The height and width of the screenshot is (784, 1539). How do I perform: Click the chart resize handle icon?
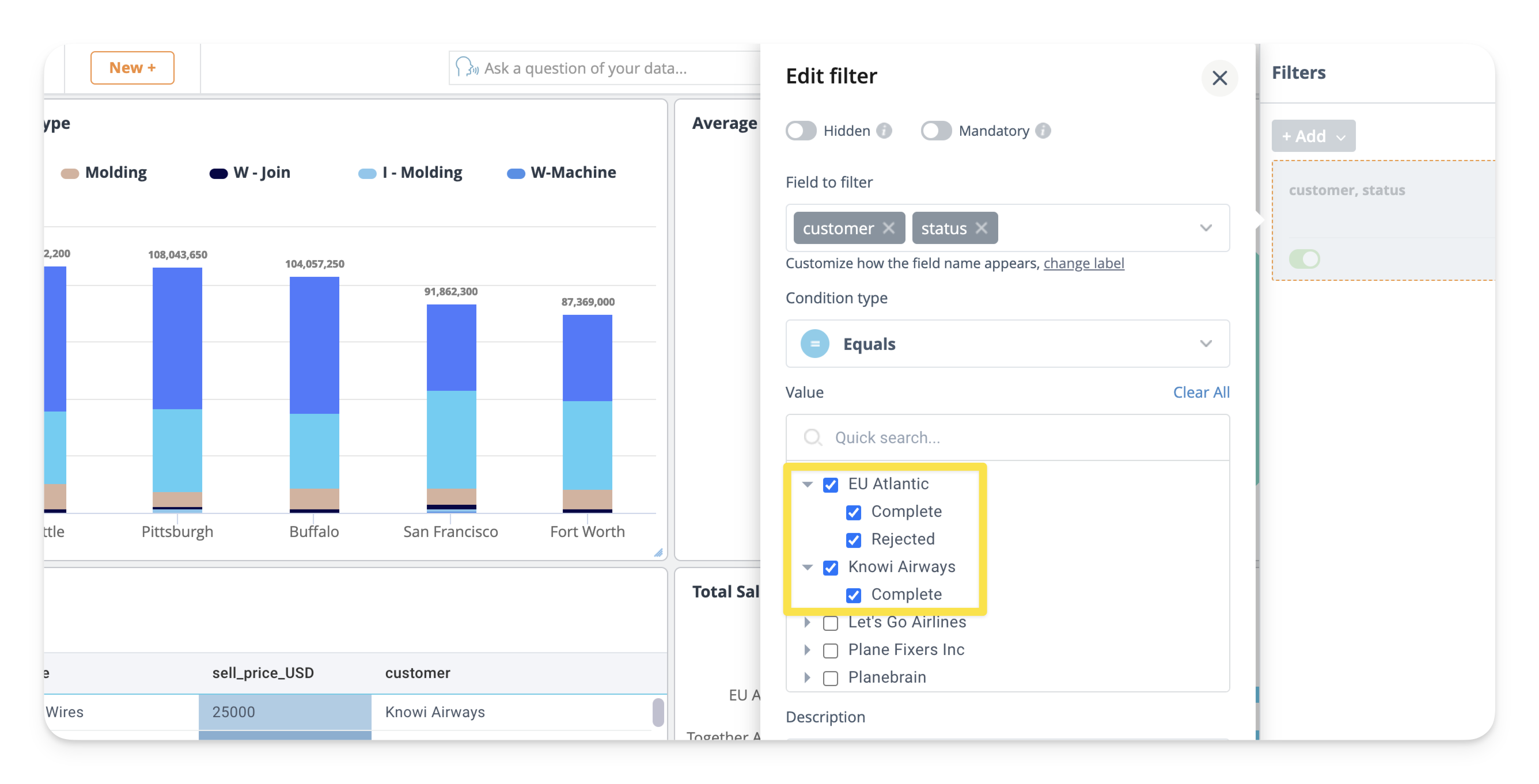pos(658,553)
